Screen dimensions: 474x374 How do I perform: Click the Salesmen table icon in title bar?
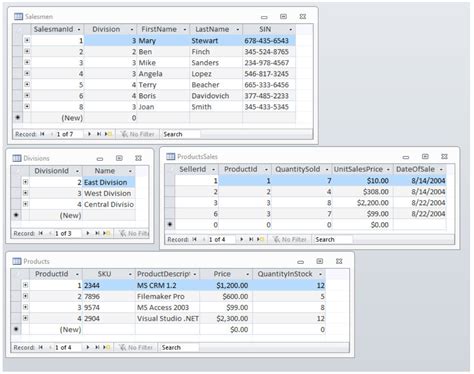pos(18,16)
